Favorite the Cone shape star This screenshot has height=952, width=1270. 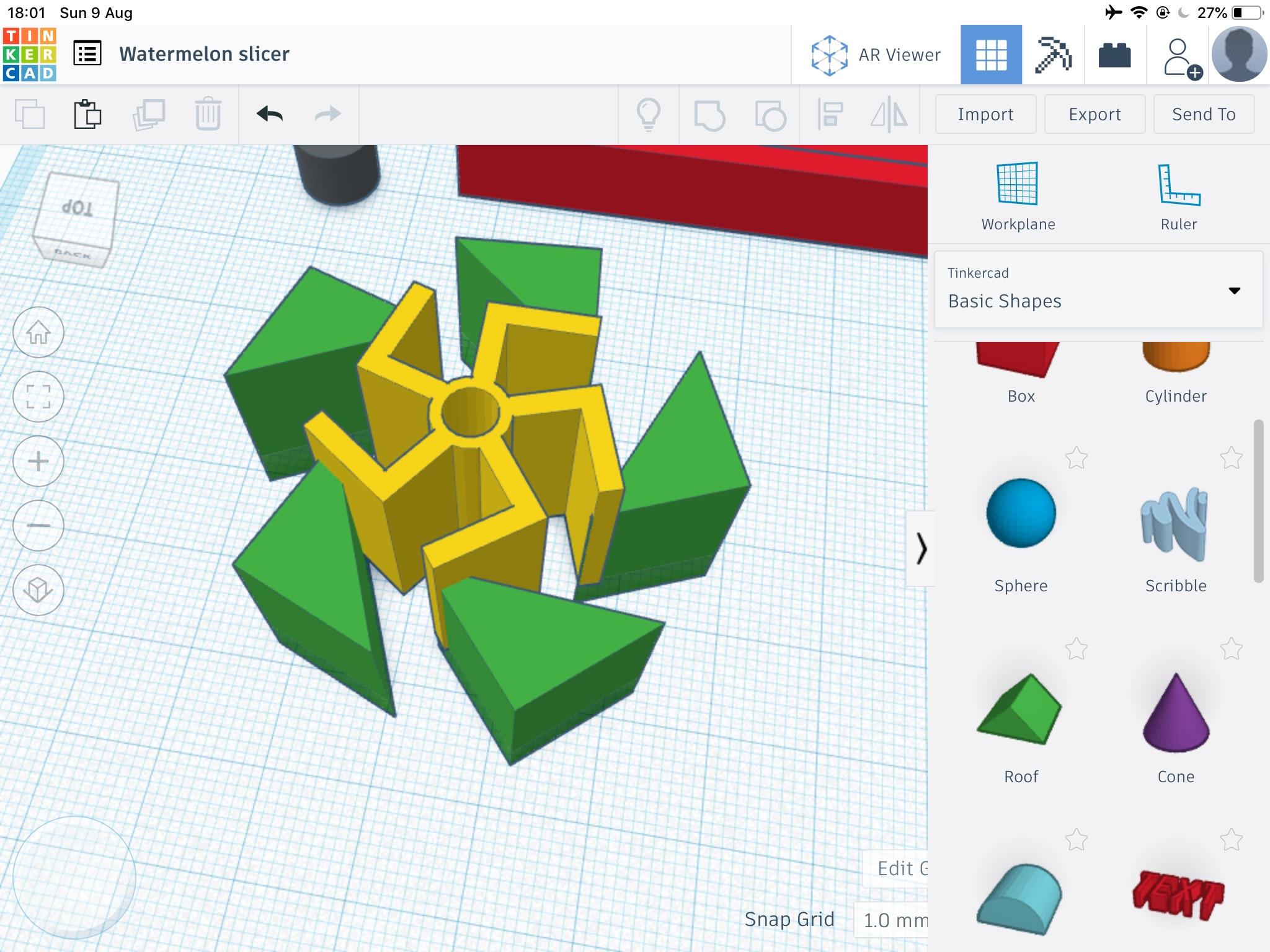click(1231, 649)
